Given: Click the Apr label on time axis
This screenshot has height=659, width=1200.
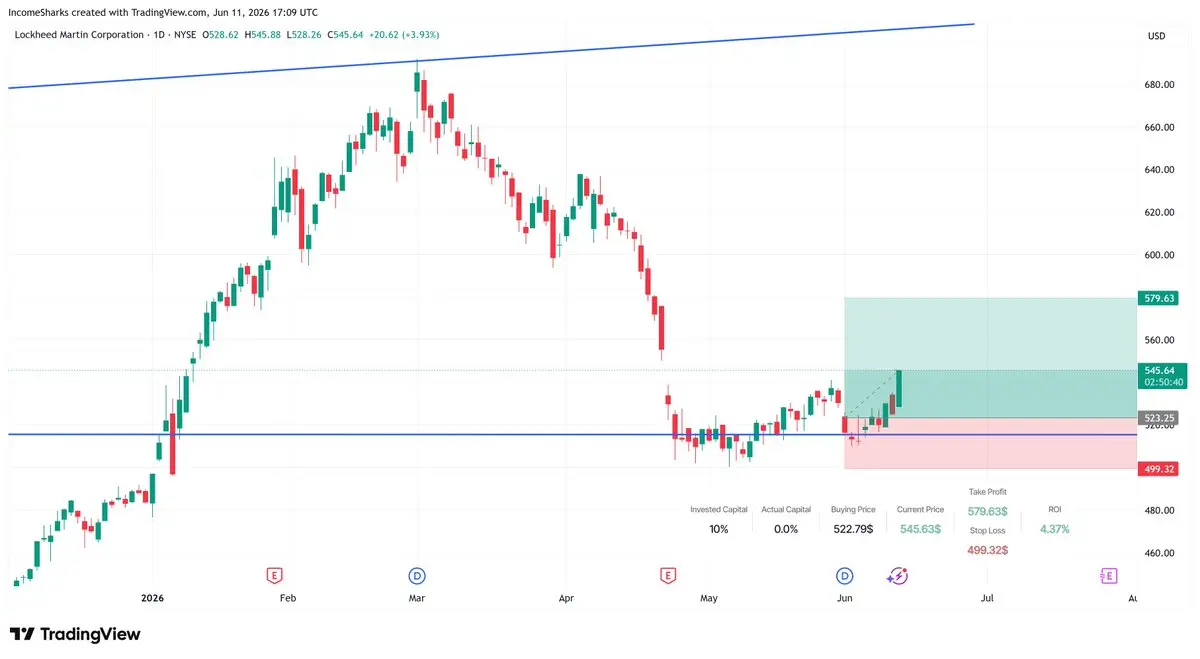Looking at the screenshot, I should [566, 598].
